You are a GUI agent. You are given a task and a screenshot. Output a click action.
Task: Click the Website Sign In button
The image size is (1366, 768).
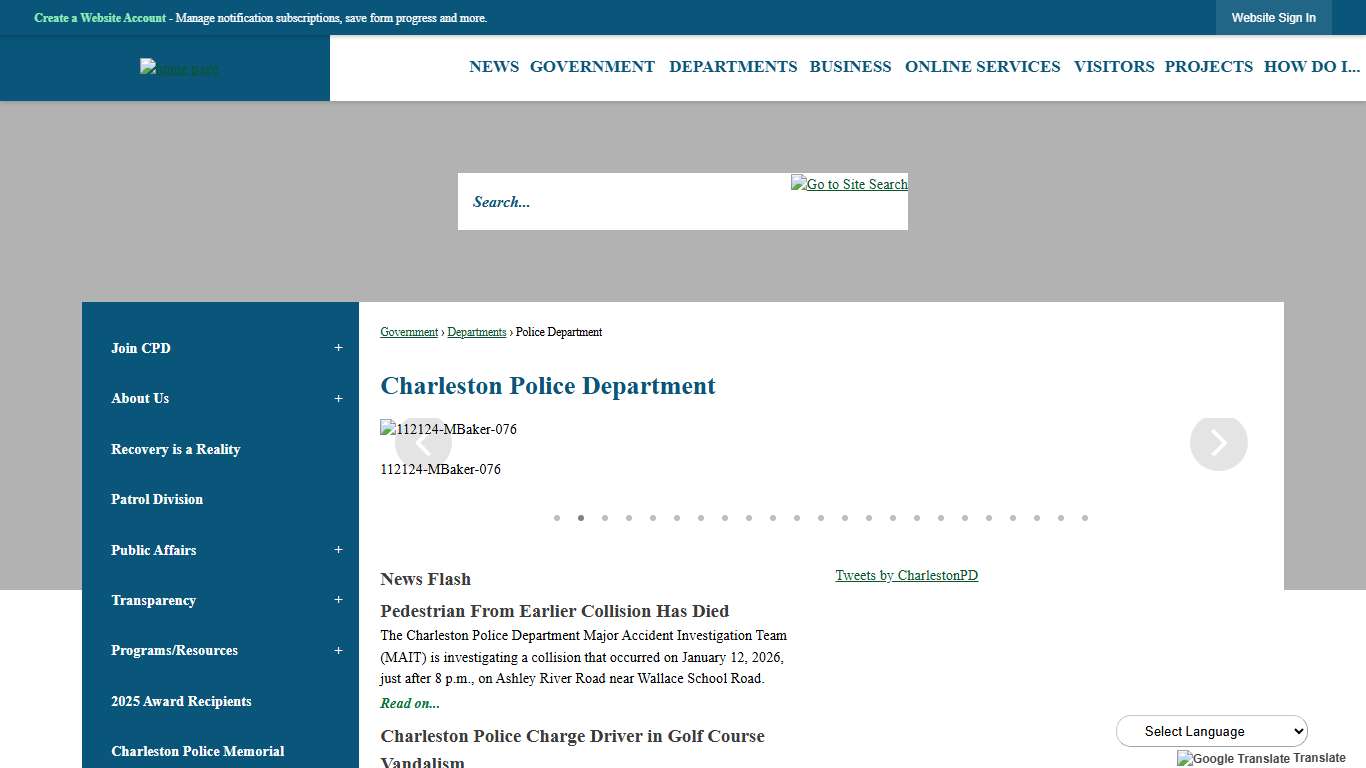point(1273,17)
